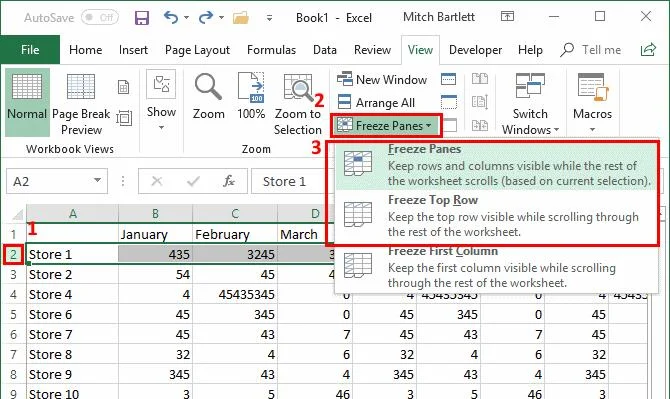Open the Help tab
This screenshot has width=670, height=399.
pyautogui.click(x=530, y=50)
